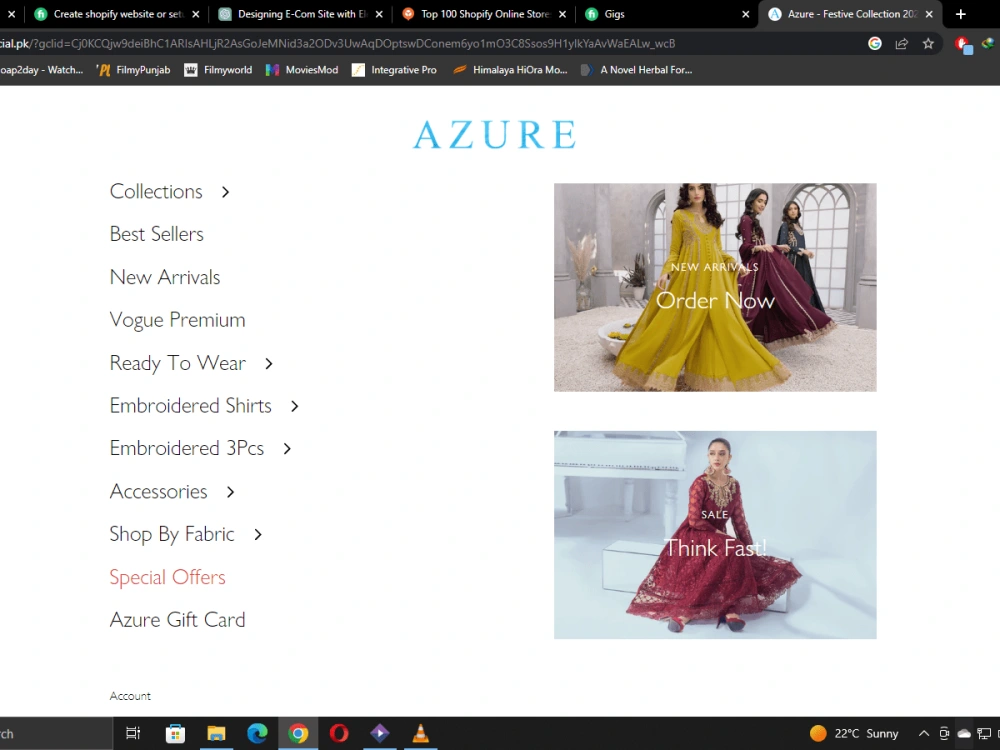
Task: Select Vogue Premium from the menu
Action: click(x=177, y=320)
